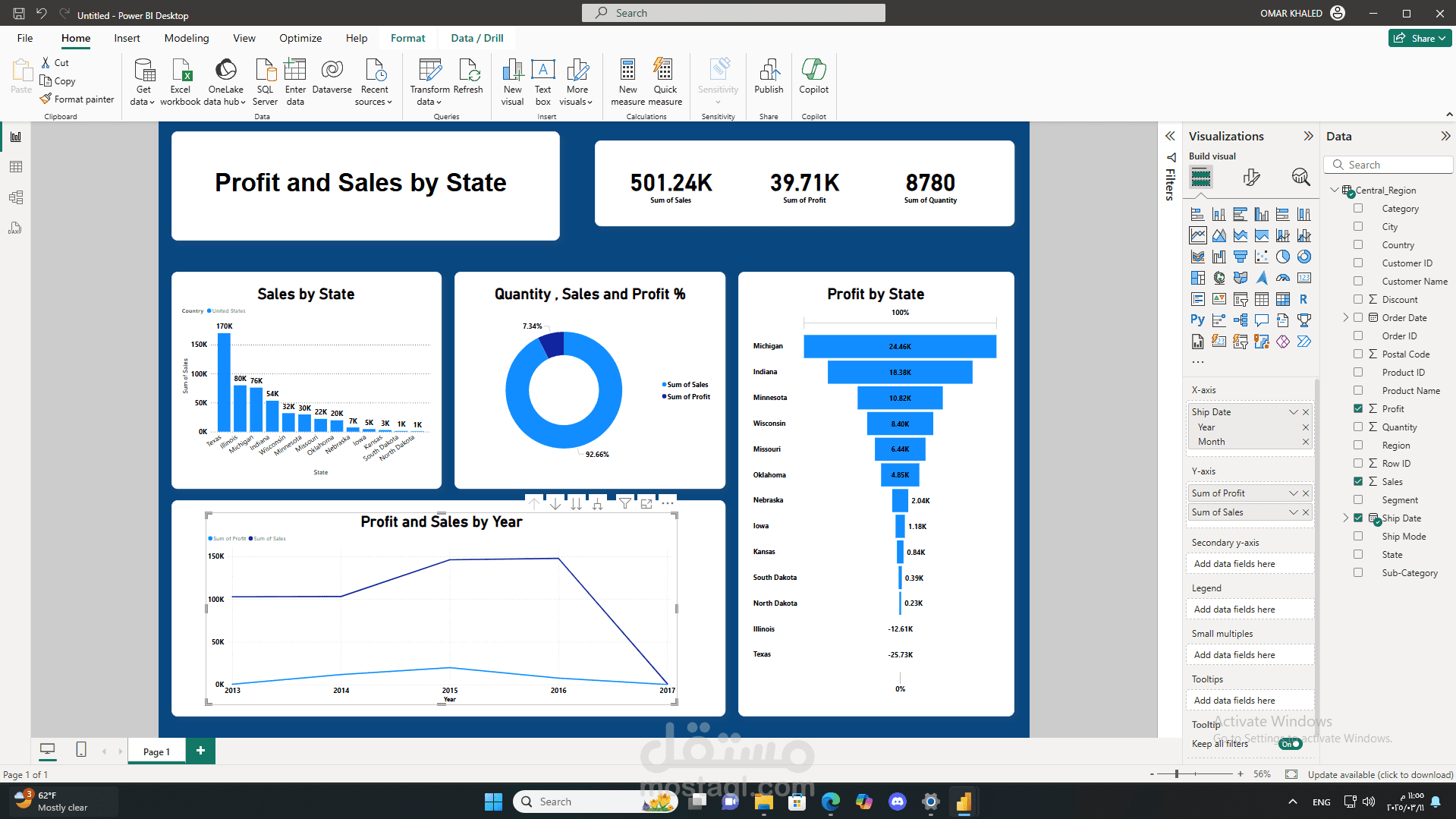Screen dimensions: 1456x819
Task: Adjust the zoom slider handle
Action: pyautogui.click(x=1177, y=774)
